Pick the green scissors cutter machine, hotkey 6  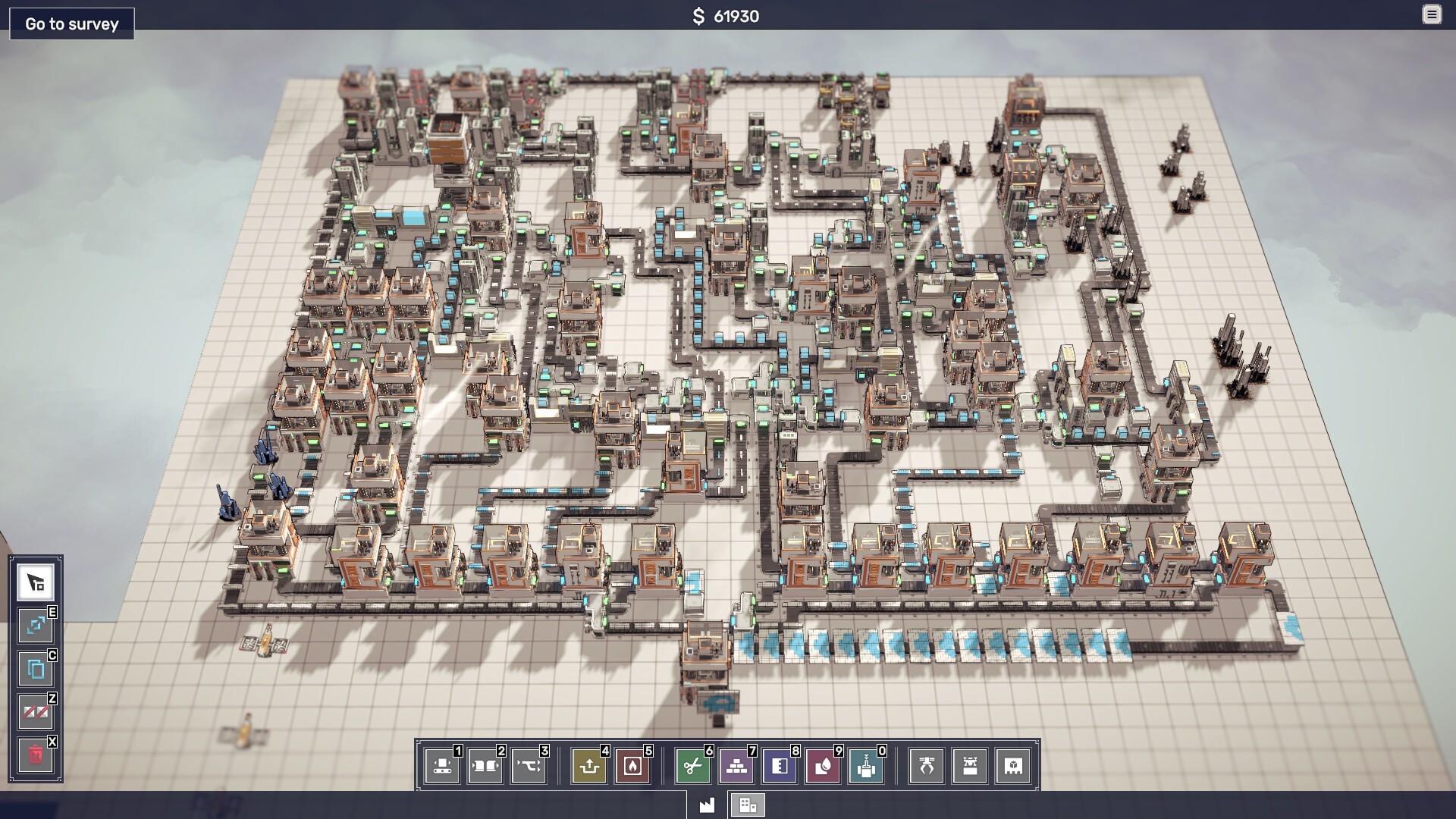pos(693,766)
